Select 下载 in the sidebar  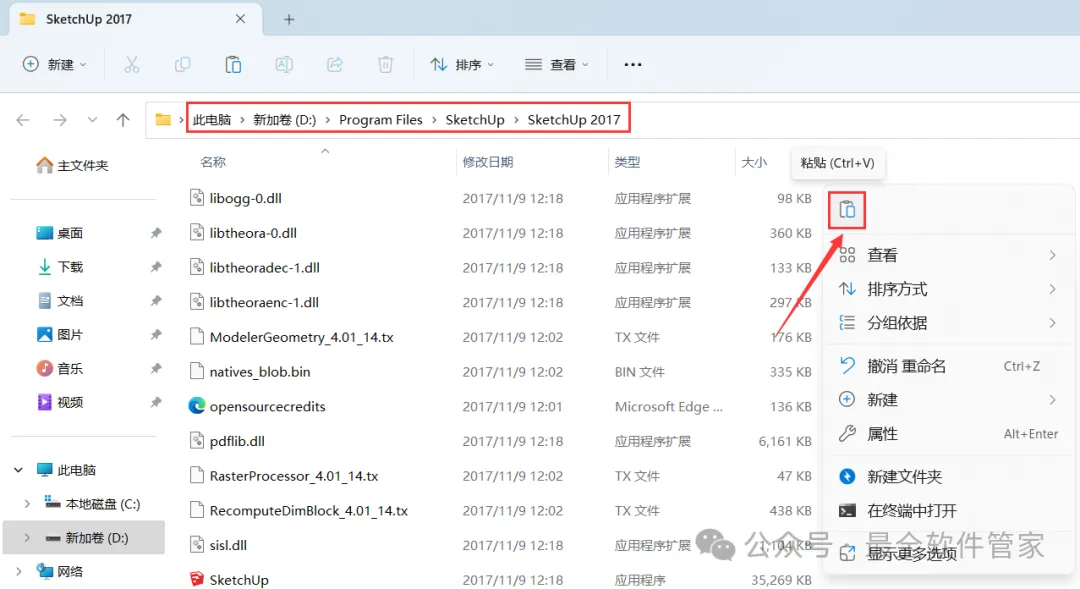(x=59, y=267)
